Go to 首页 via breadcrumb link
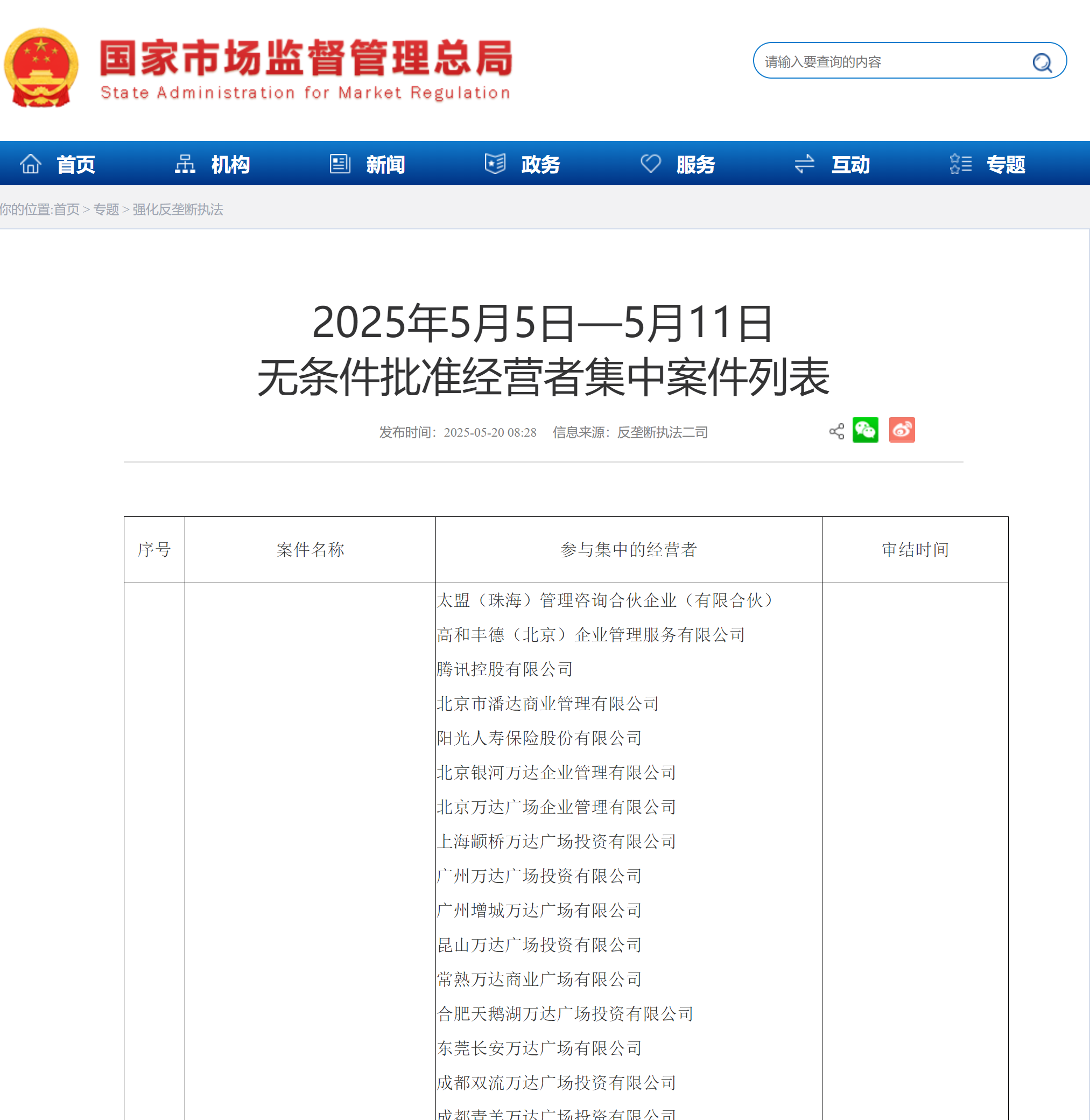This screenshot has height=1120, width=1090. tap(66, 209)
